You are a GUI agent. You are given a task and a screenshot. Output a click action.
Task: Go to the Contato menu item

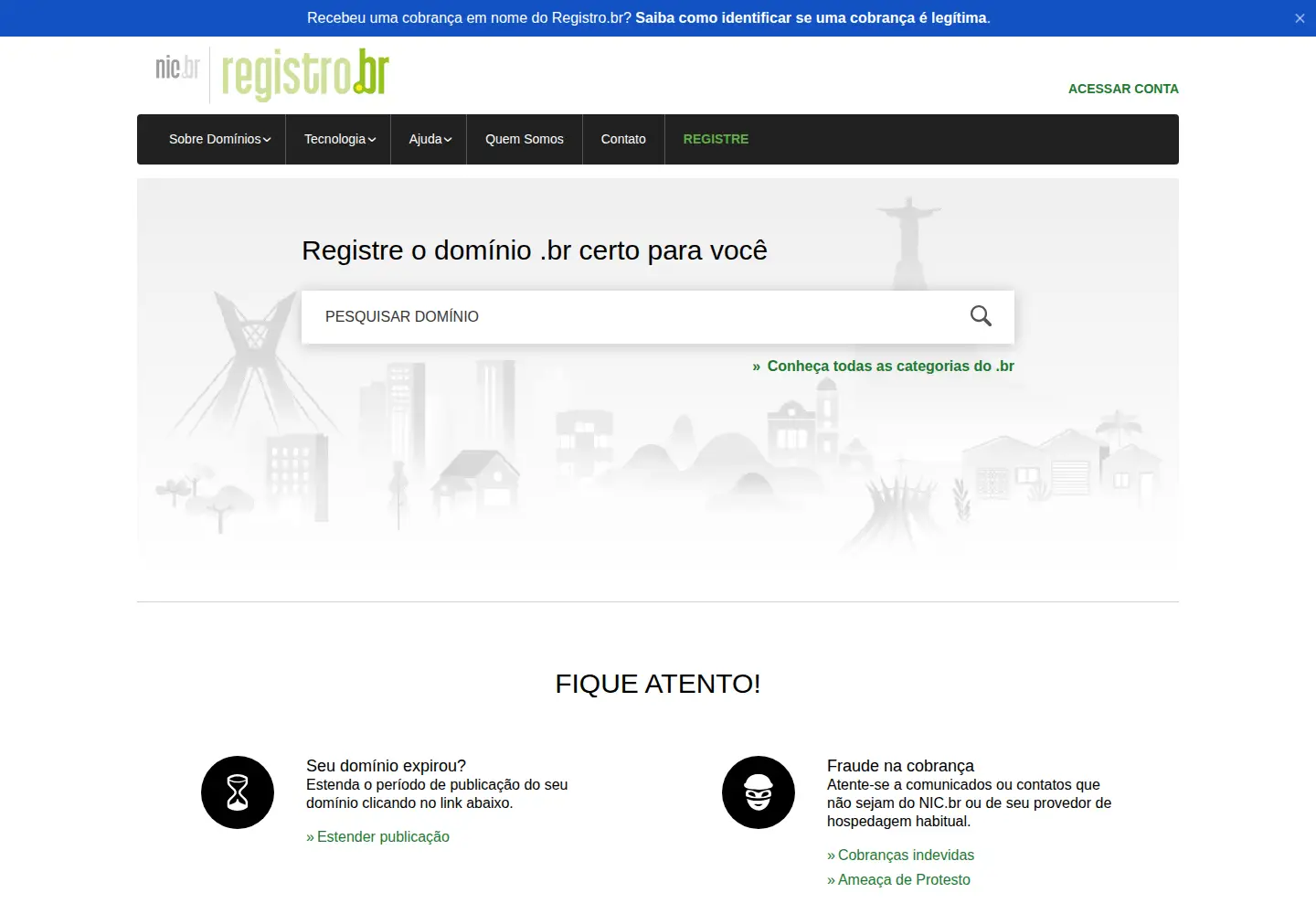point(623,139)
